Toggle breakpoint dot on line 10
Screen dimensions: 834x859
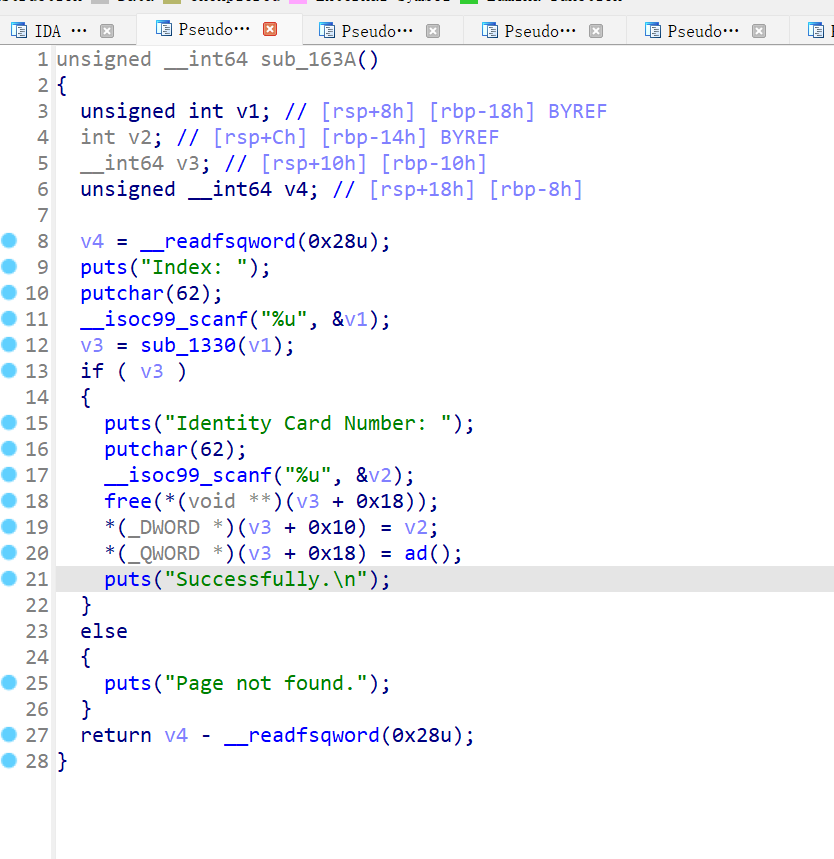(9, 293)
